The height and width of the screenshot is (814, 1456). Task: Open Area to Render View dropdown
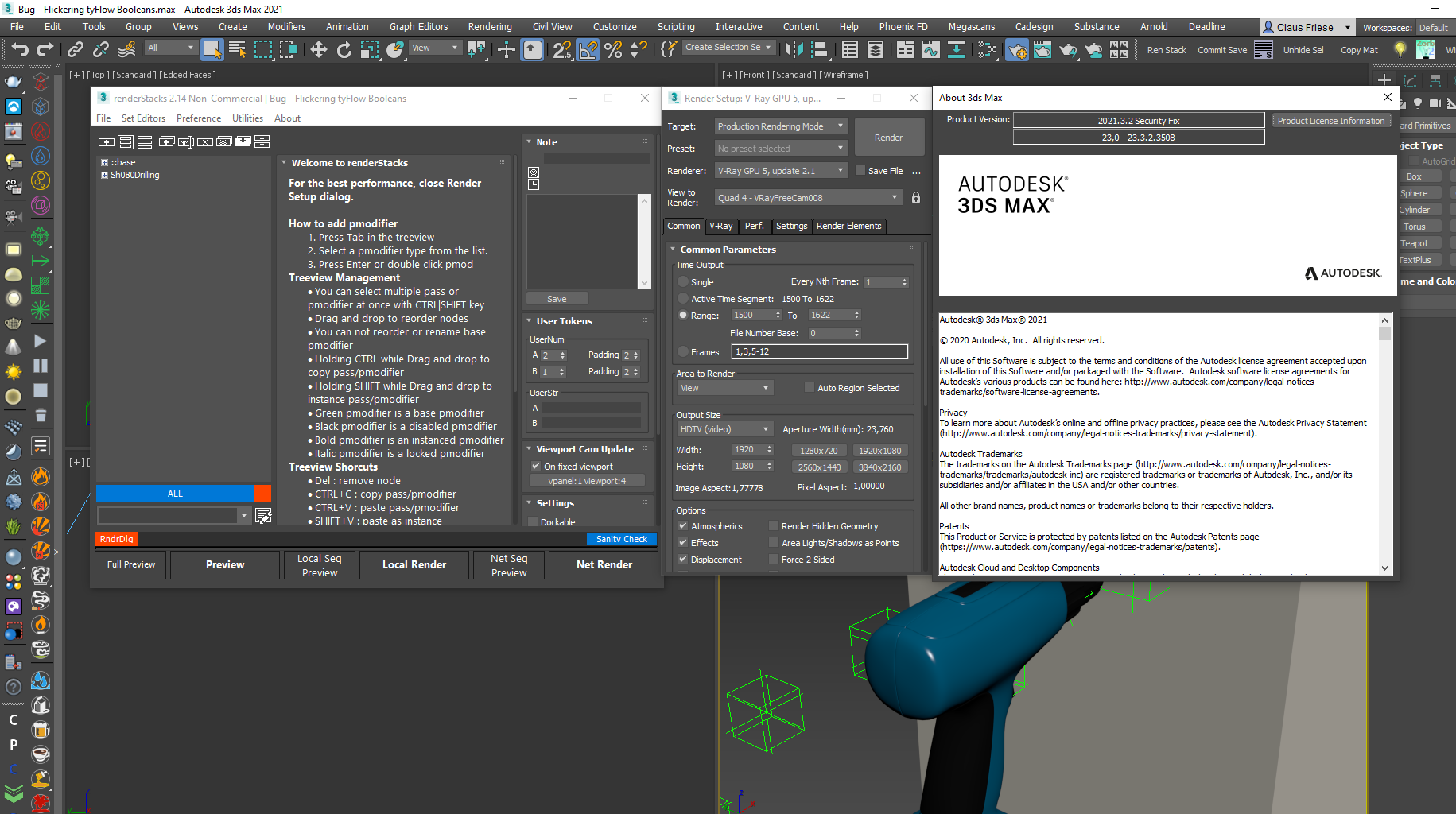tap(724, 387)
